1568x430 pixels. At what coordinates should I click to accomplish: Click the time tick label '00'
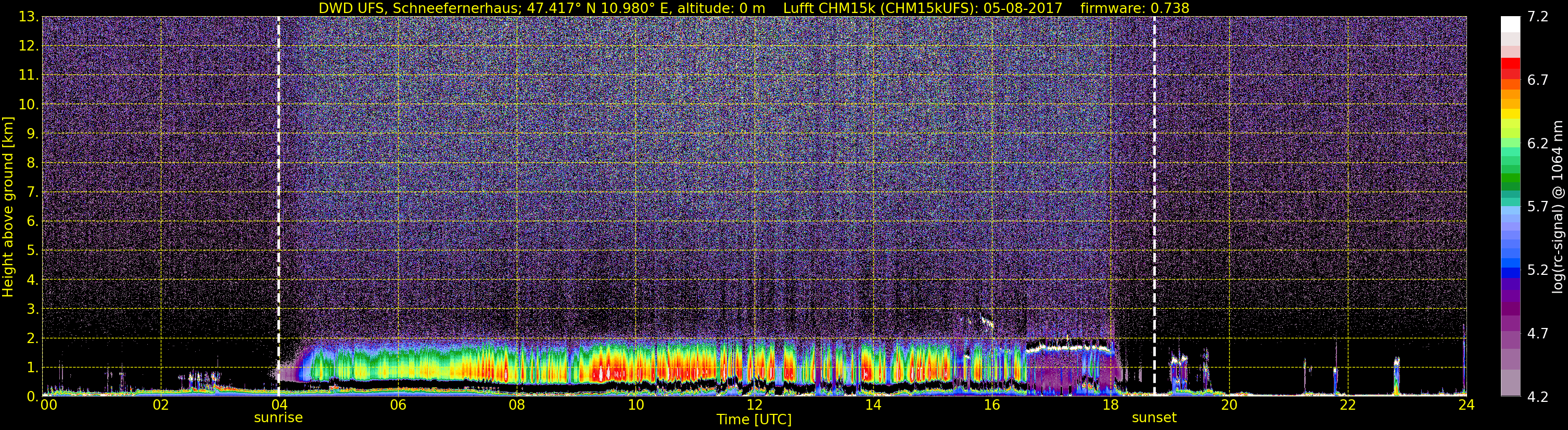pos(49,405)
